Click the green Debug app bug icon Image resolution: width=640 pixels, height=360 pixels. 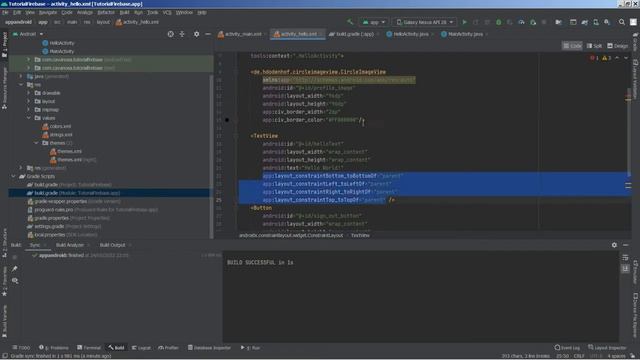pyautogui.click(x=498, y=22)
